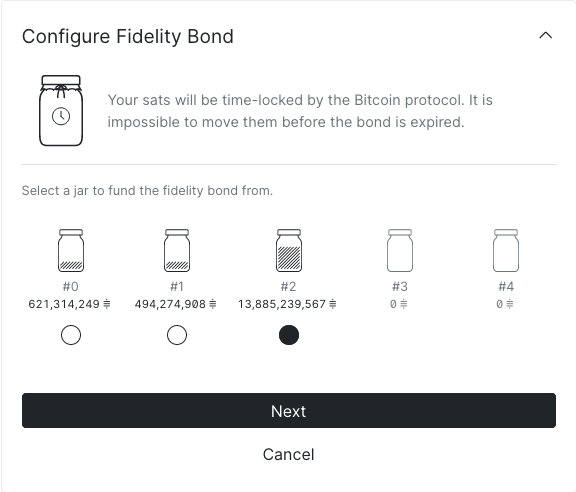Click the sats symbol beside 13,885,239,567
The height and width of the screenshot is (492, 576).
pos(332,304)
